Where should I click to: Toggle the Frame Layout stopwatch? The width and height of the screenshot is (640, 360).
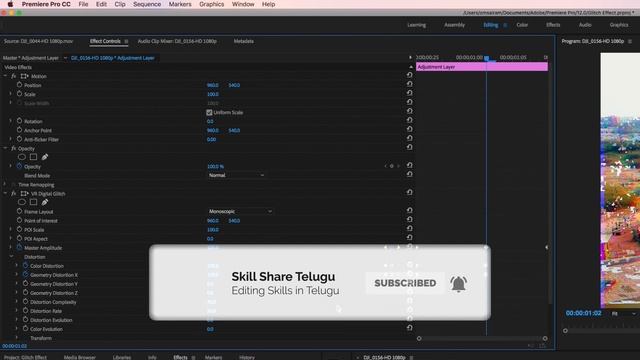pos(19,211)
